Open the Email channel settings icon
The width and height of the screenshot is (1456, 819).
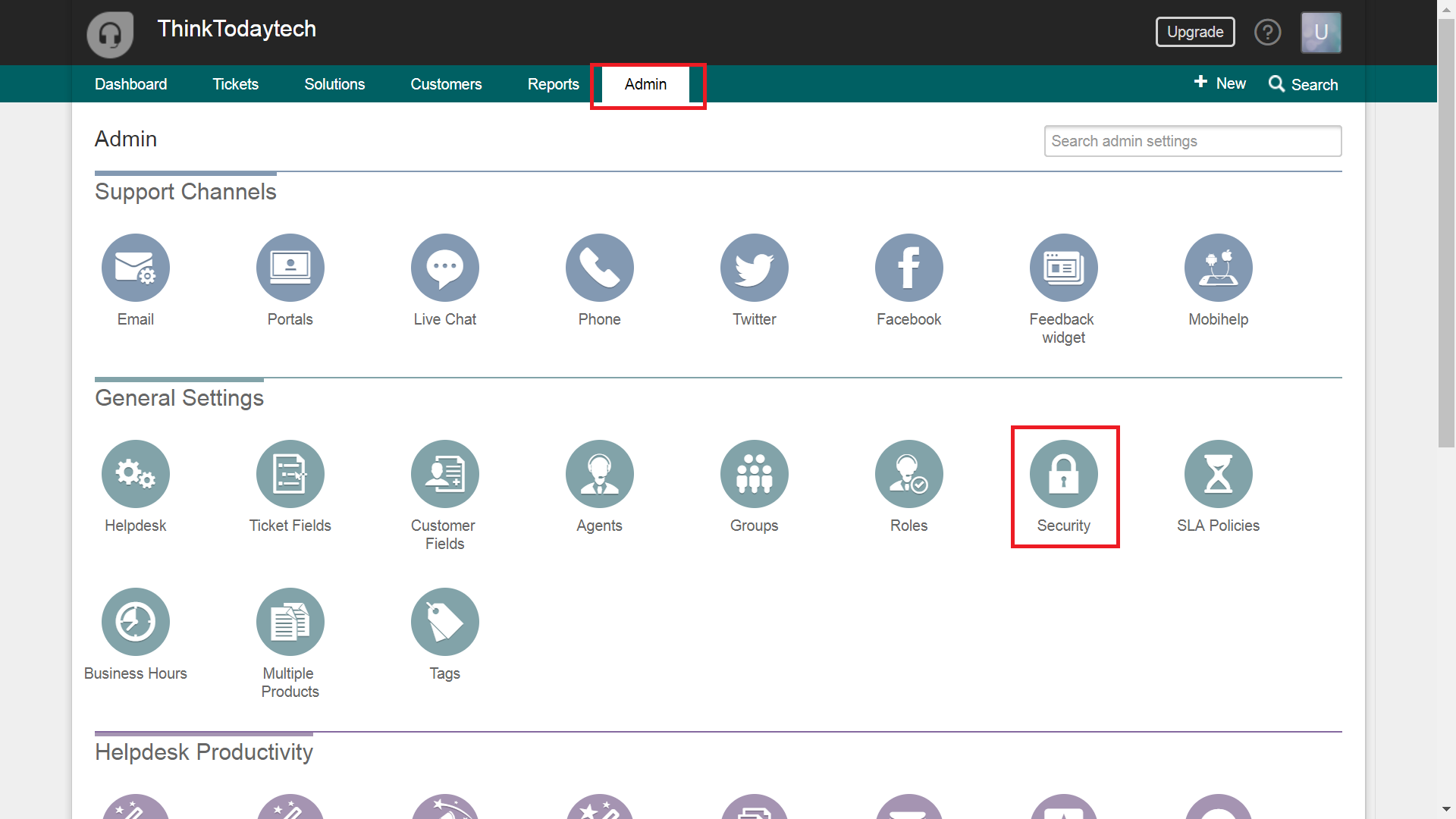[x=136, y=268]
